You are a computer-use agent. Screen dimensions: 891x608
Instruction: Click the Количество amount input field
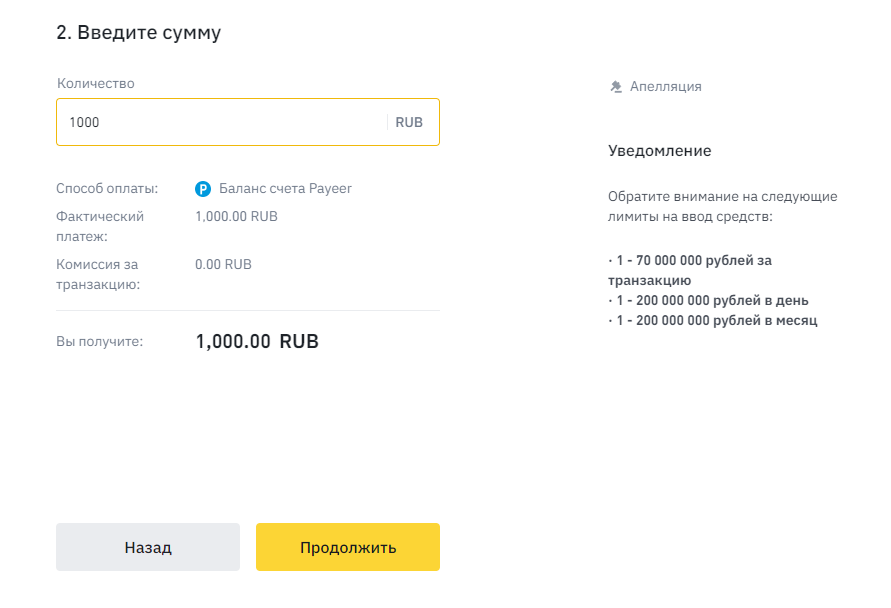(220, 122)
